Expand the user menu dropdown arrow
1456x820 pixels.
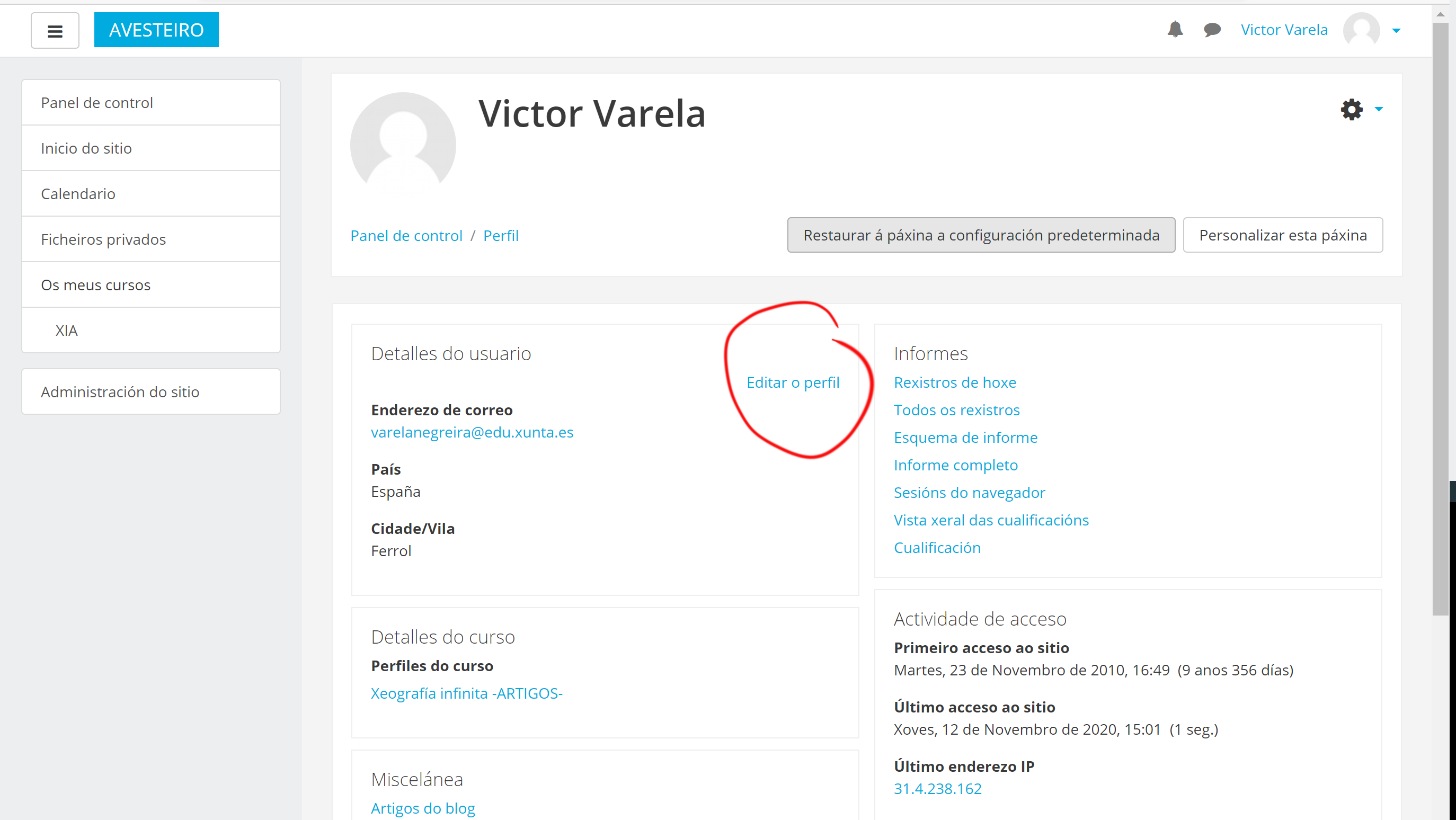pos(1396,31)
